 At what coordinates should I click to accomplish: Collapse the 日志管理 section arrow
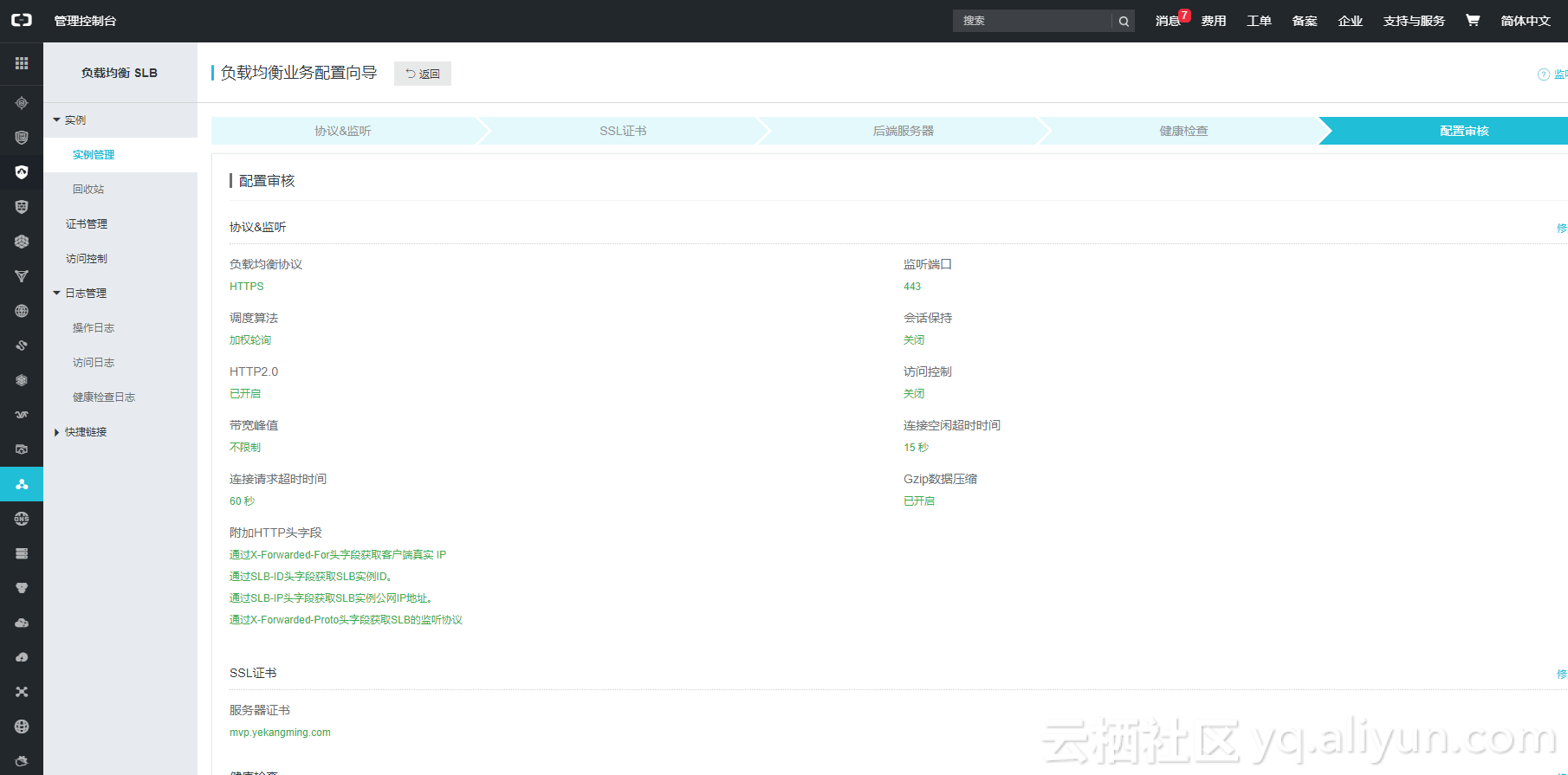pyautogui.click(x=56, y=294)
